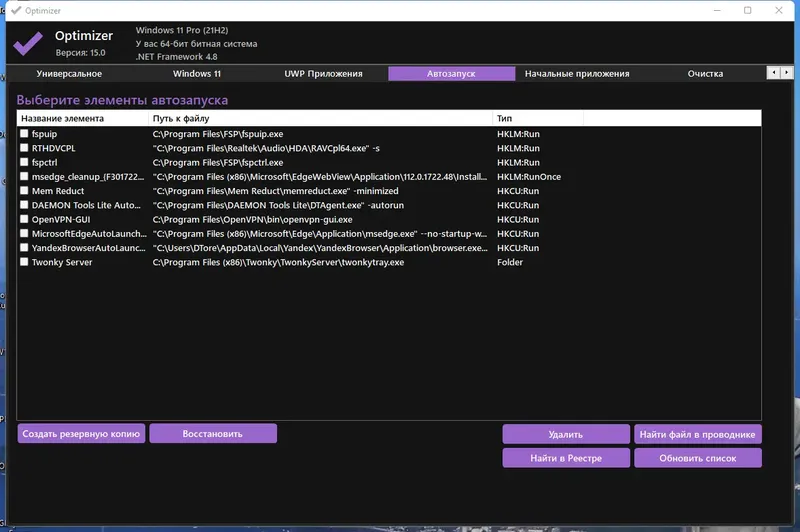This screenshot has height=532, width=800.
Task: Click the Mem Reduct item name
Action: [x=58, y=191]
